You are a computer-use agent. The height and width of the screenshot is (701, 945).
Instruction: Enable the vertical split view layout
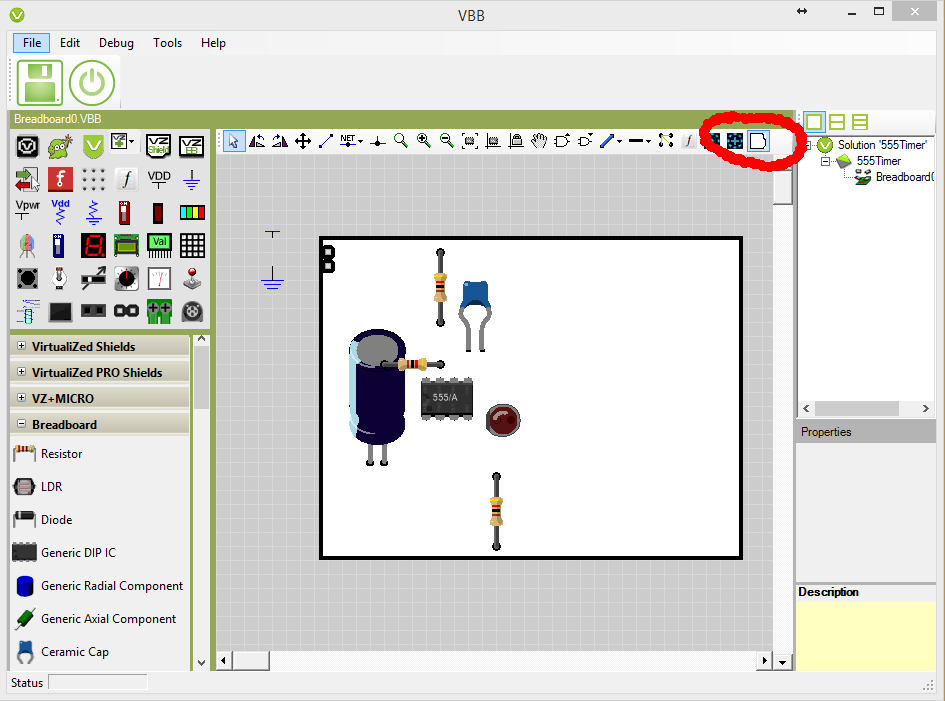coord(860,122)
